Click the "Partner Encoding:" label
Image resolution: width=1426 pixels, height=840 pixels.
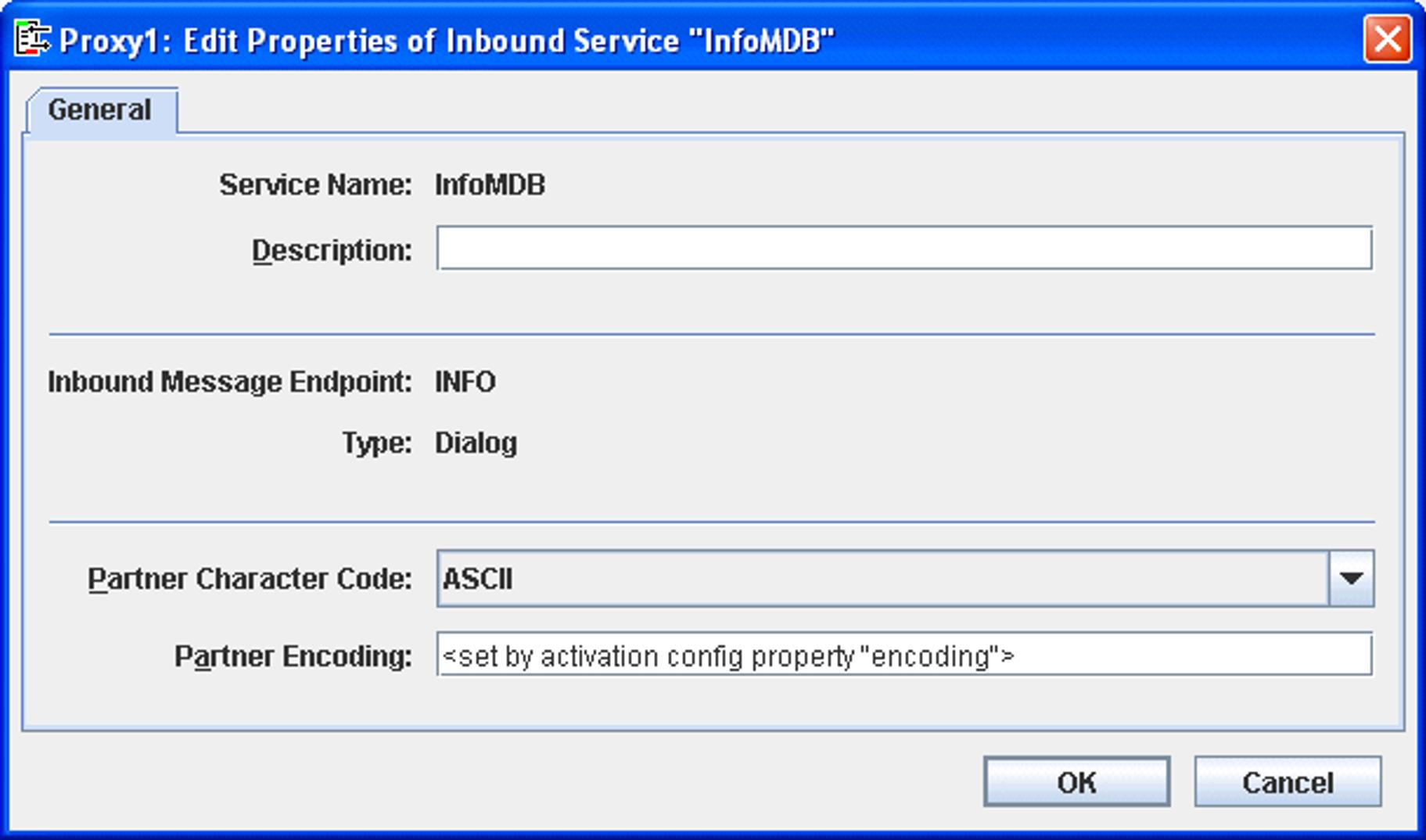click(293, 656)
